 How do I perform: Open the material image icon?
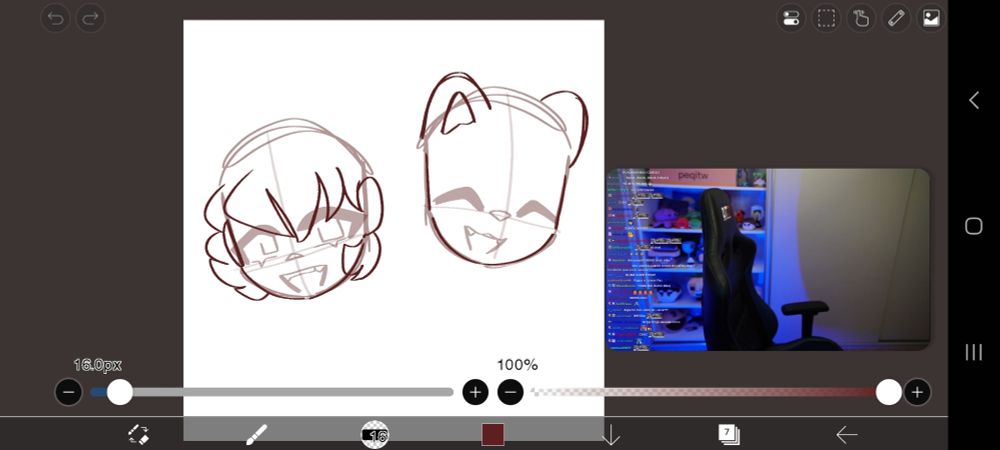pyautogui.click(x=931, y=18)
